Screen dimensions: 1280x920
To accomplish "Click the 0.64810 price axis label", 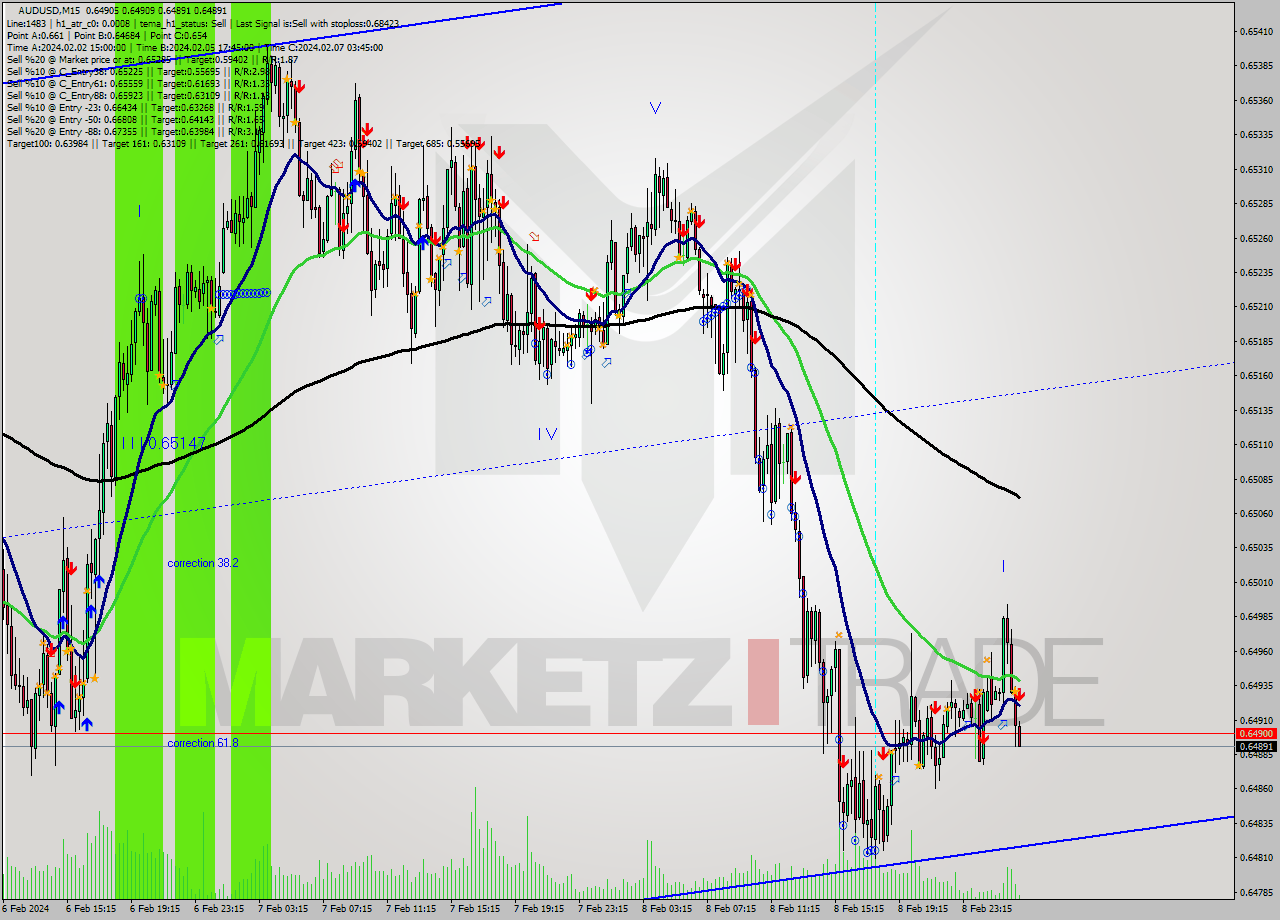I will pyautogui.click(x=1257, y=857).
